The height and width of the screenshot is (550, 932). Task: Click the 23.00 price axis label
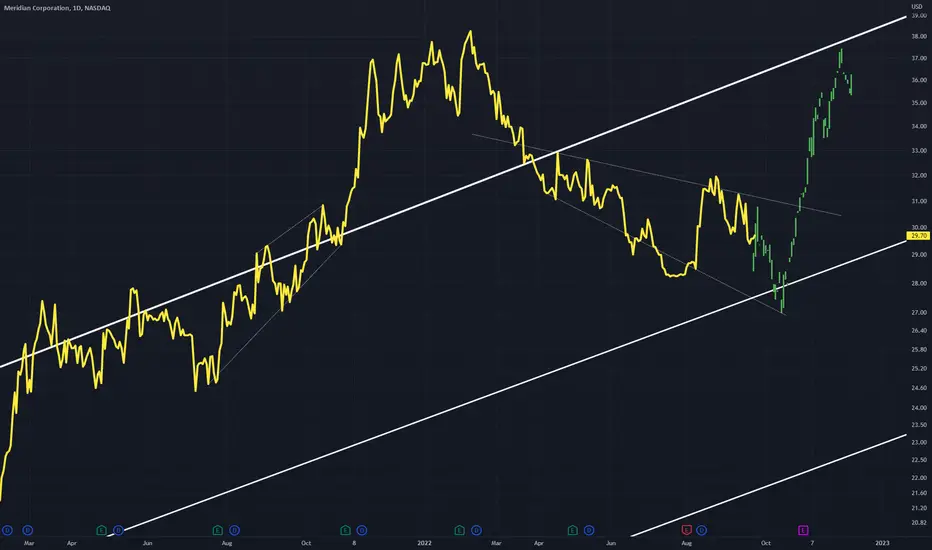tap(919, 442)
